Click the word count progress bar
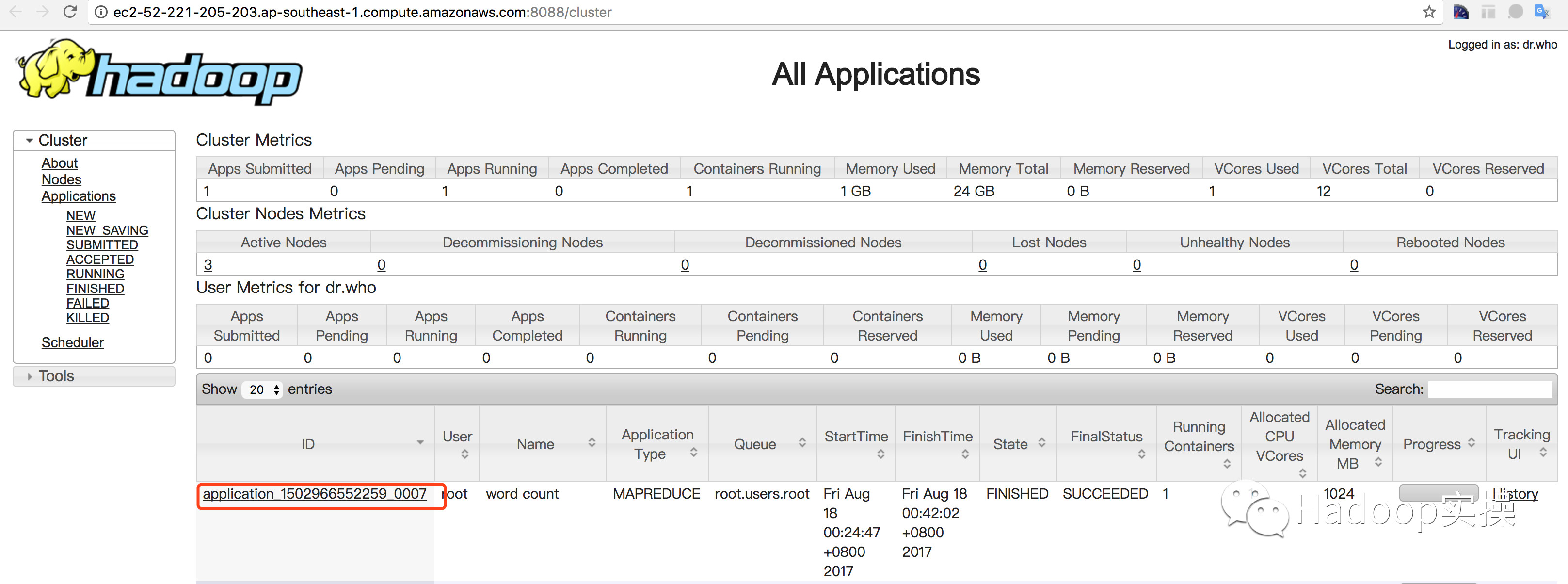Viewport: 1568px width, 584px height. coord(1439,493)
